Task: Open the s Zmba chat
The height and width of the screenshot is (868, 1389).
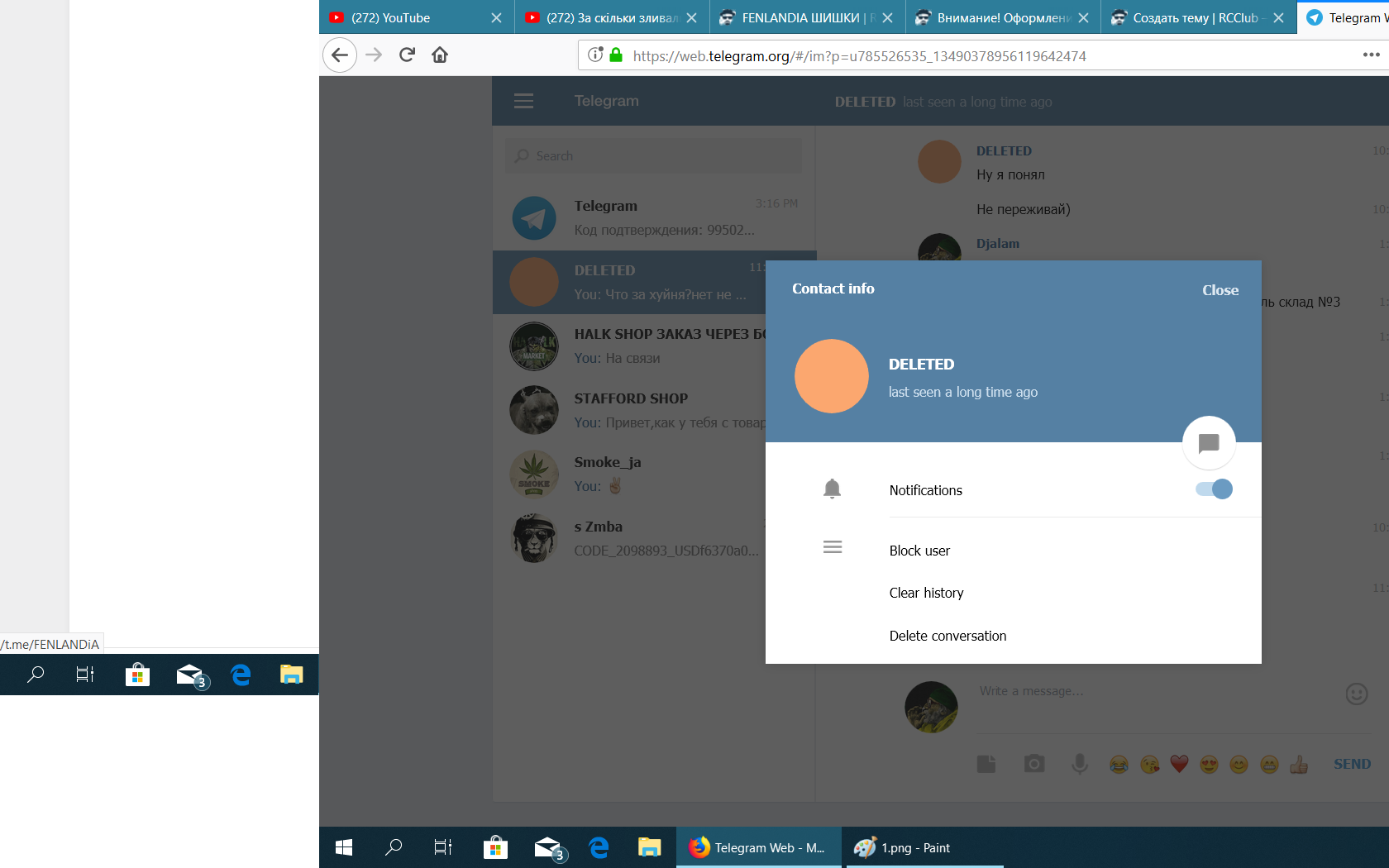Action: click(x=629, y=538)
